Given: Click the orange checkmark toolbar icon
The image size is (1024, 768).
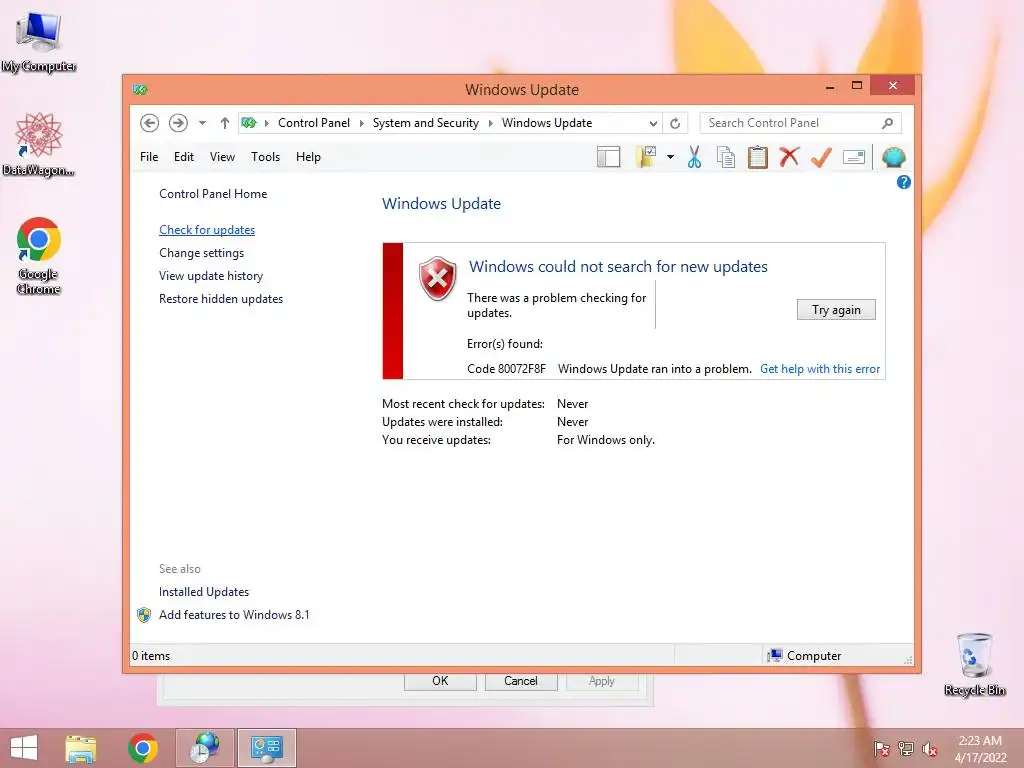Looking at the screenshot, I should tap(821, 157).
